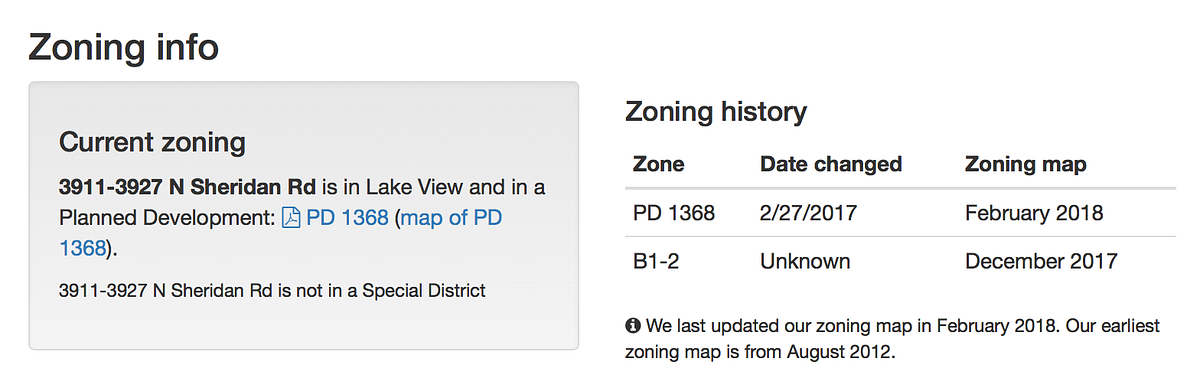1200x381 pixels.
Task: Select the B1-2 zone cell
Action: click(x=657, y=262)
